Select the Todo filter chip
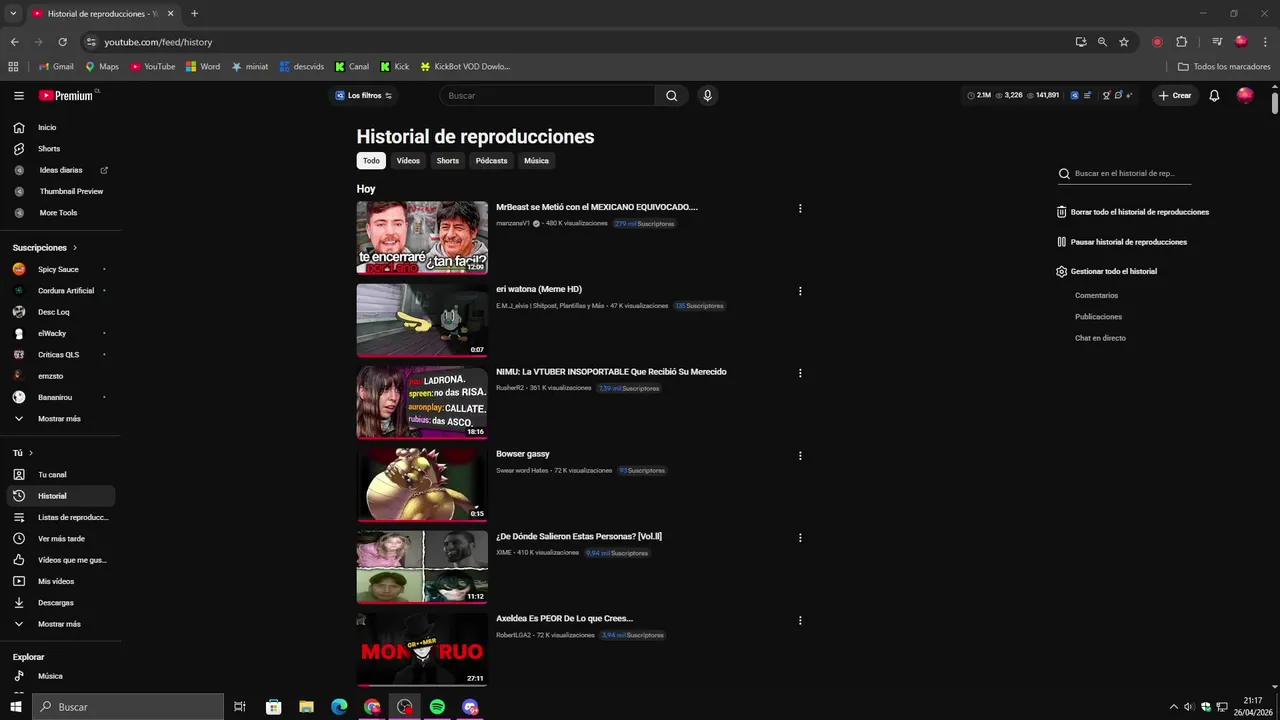 pyautogui.click(x=371, y=161)
